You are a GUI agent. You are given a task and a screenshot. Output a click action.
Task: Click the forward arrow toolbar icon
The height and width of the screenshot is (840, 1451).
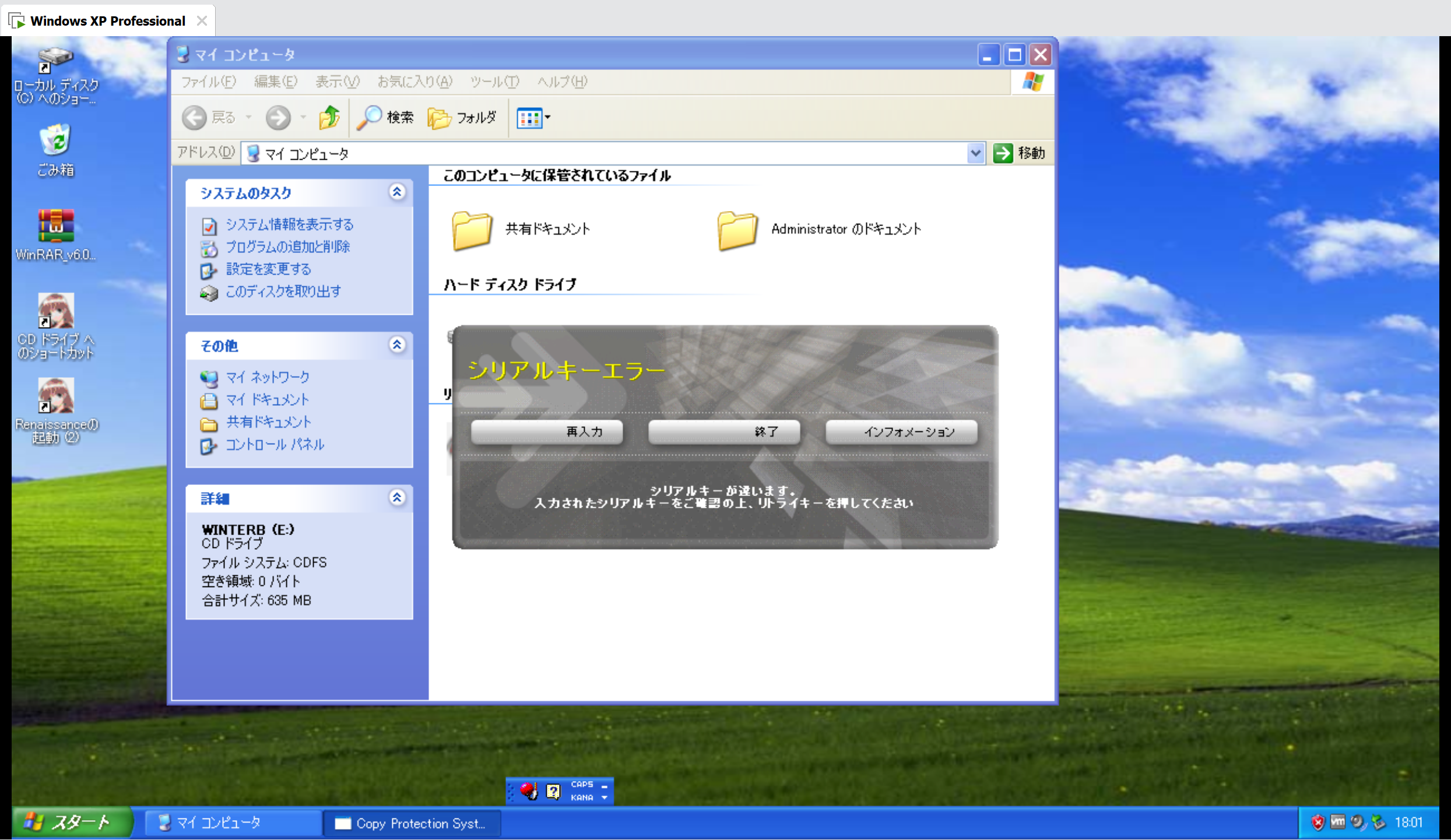pyautogui.click(x=278, y=118)
